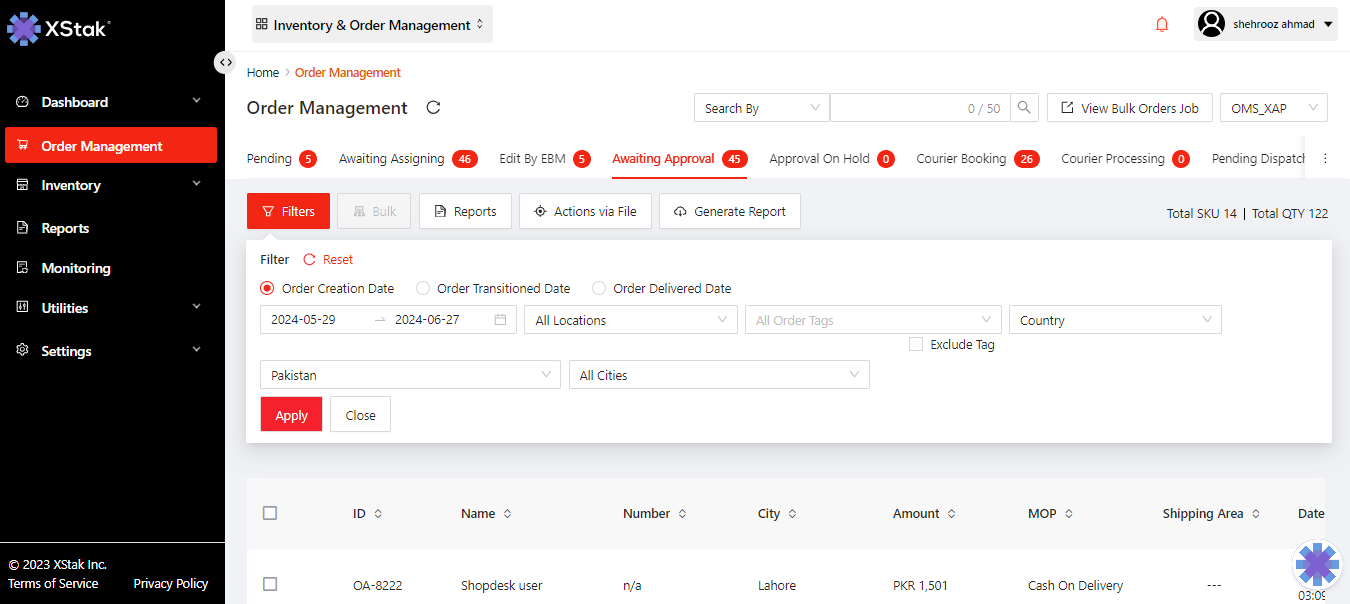The height and width of the screenshot is (604, 1350).
Task: Click the three-dot more tabs icon
Action: [x=1326, y=159]
